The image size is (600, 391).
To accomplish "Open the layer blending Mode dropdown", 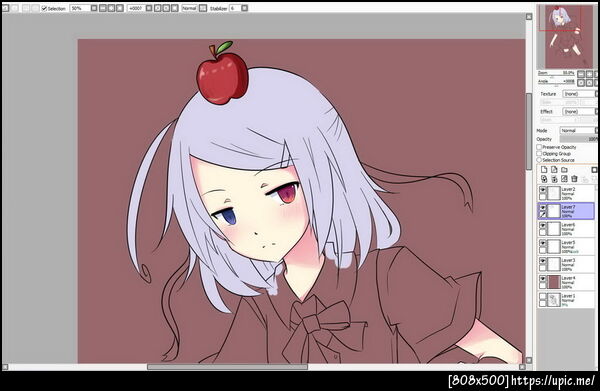I will pos(579,130).
